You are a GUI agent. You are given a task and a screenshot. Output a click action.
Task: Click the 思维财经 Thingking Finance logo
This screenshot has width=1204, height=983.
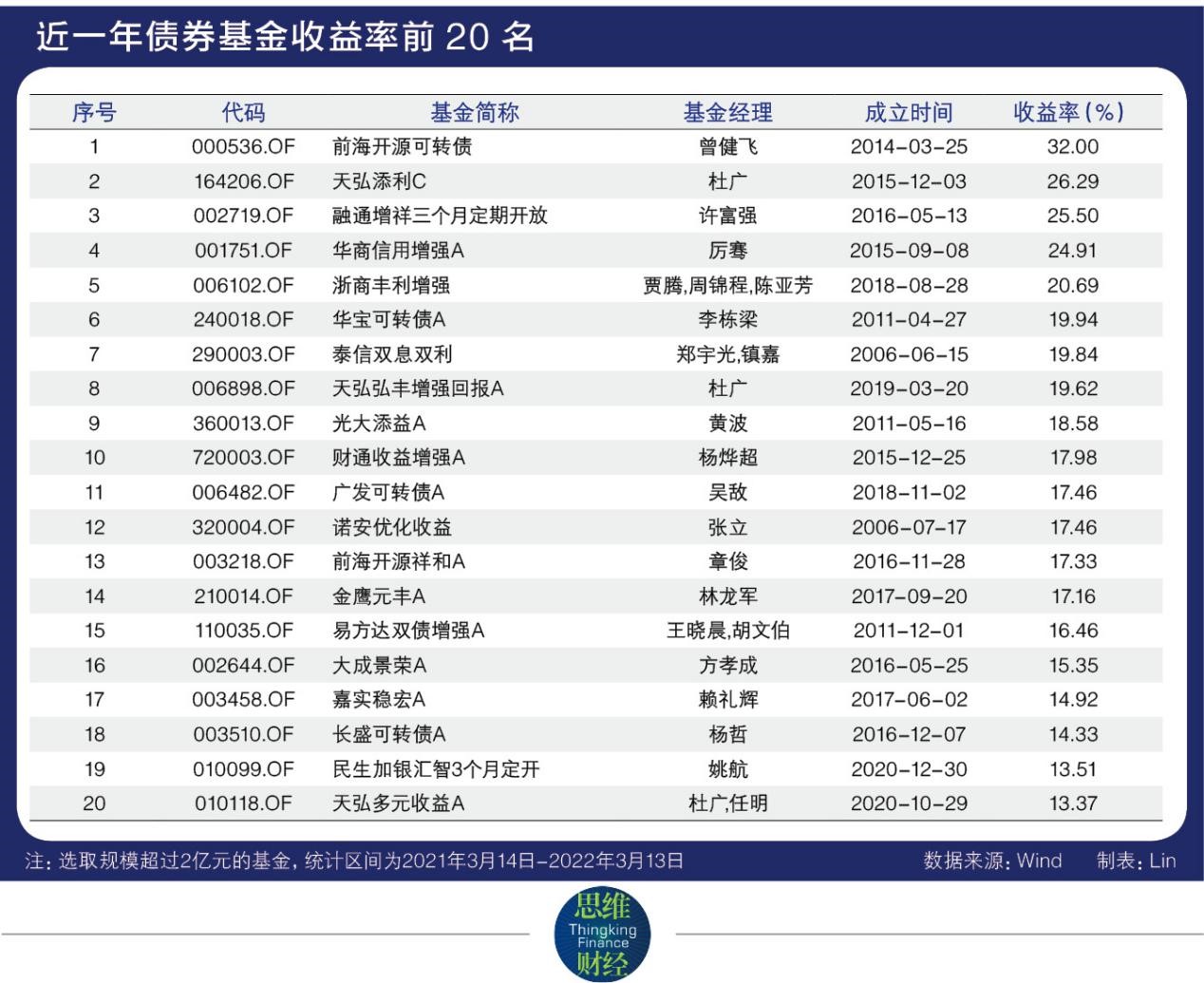(602, 935)
